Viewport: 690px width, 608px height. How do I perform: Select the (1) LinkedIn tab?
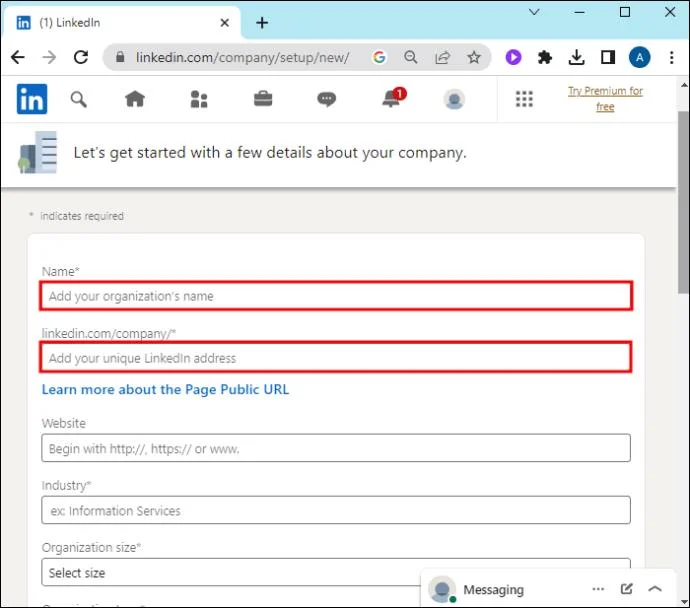[x=122, y=22]
